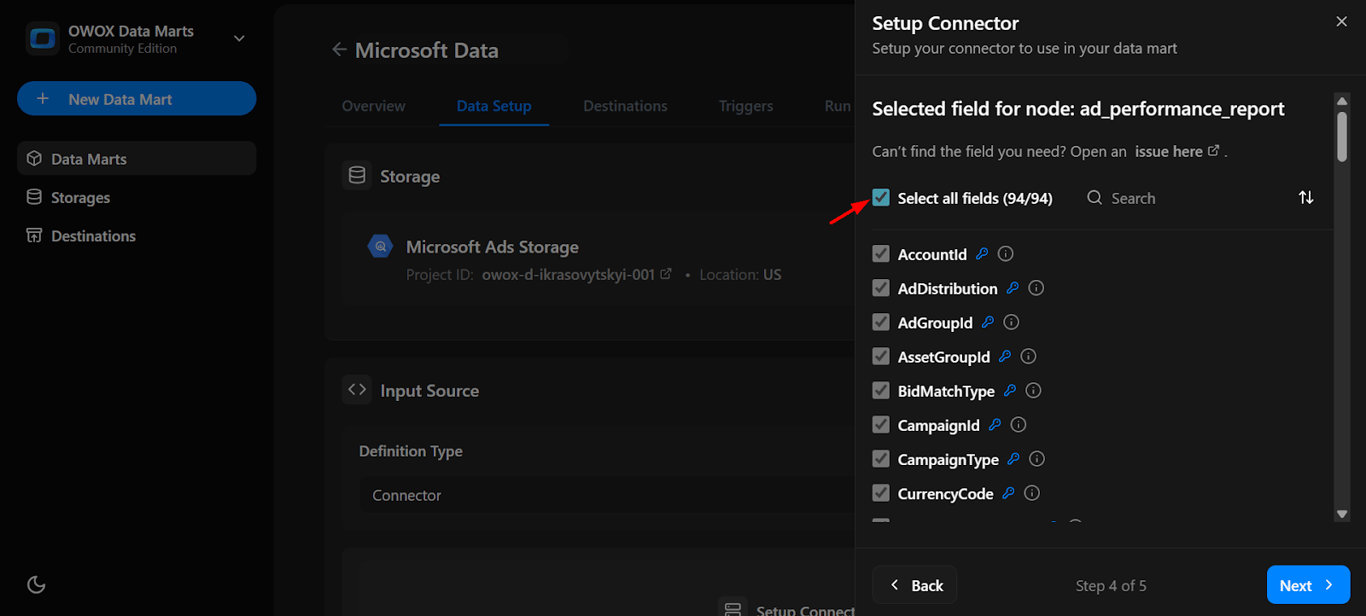Screen dimensions: 1366x616
Task: Close the Setup Connector panel
Action: (1342, 21)
